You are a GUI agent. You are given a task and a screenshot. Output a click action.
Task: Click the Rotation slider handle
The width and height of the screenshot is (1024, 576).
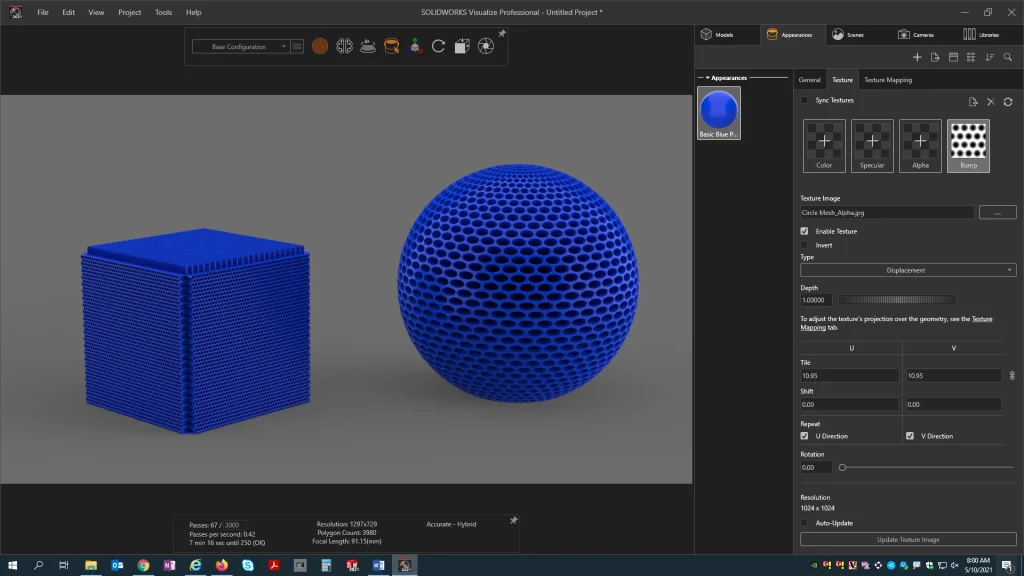pyautogui.click(x=843, y=467)
